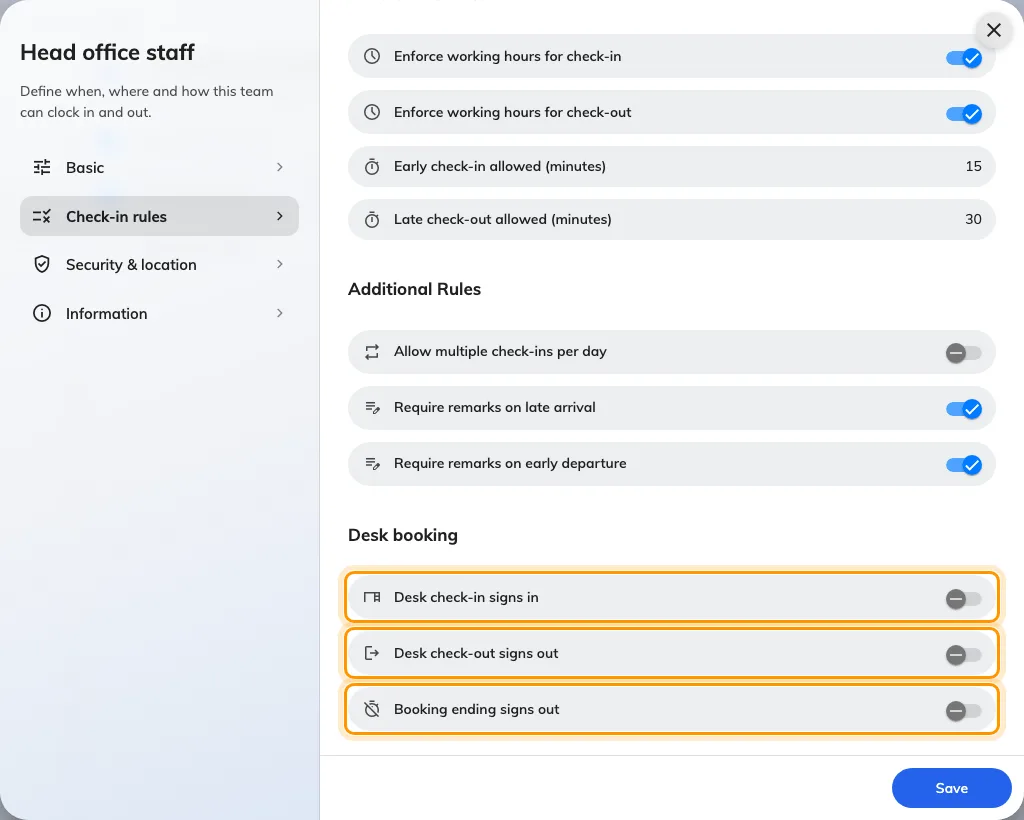Click the Check-in rules chevron arrow
Image resolution: width=1024 pixels, height=820 pixels.
(280, 216)
